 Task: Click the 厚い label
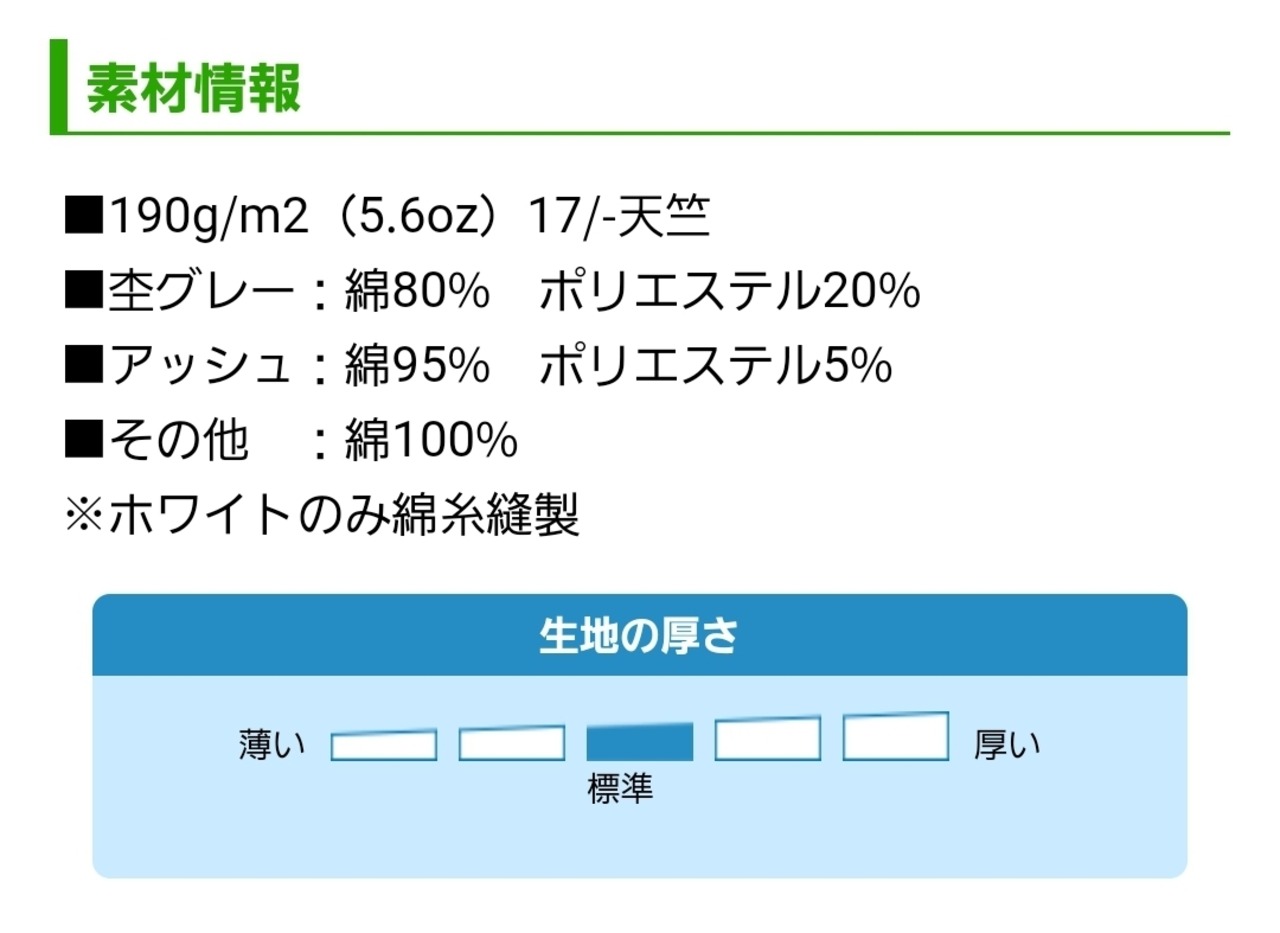pyautogui.click(x=1007, y=745)
